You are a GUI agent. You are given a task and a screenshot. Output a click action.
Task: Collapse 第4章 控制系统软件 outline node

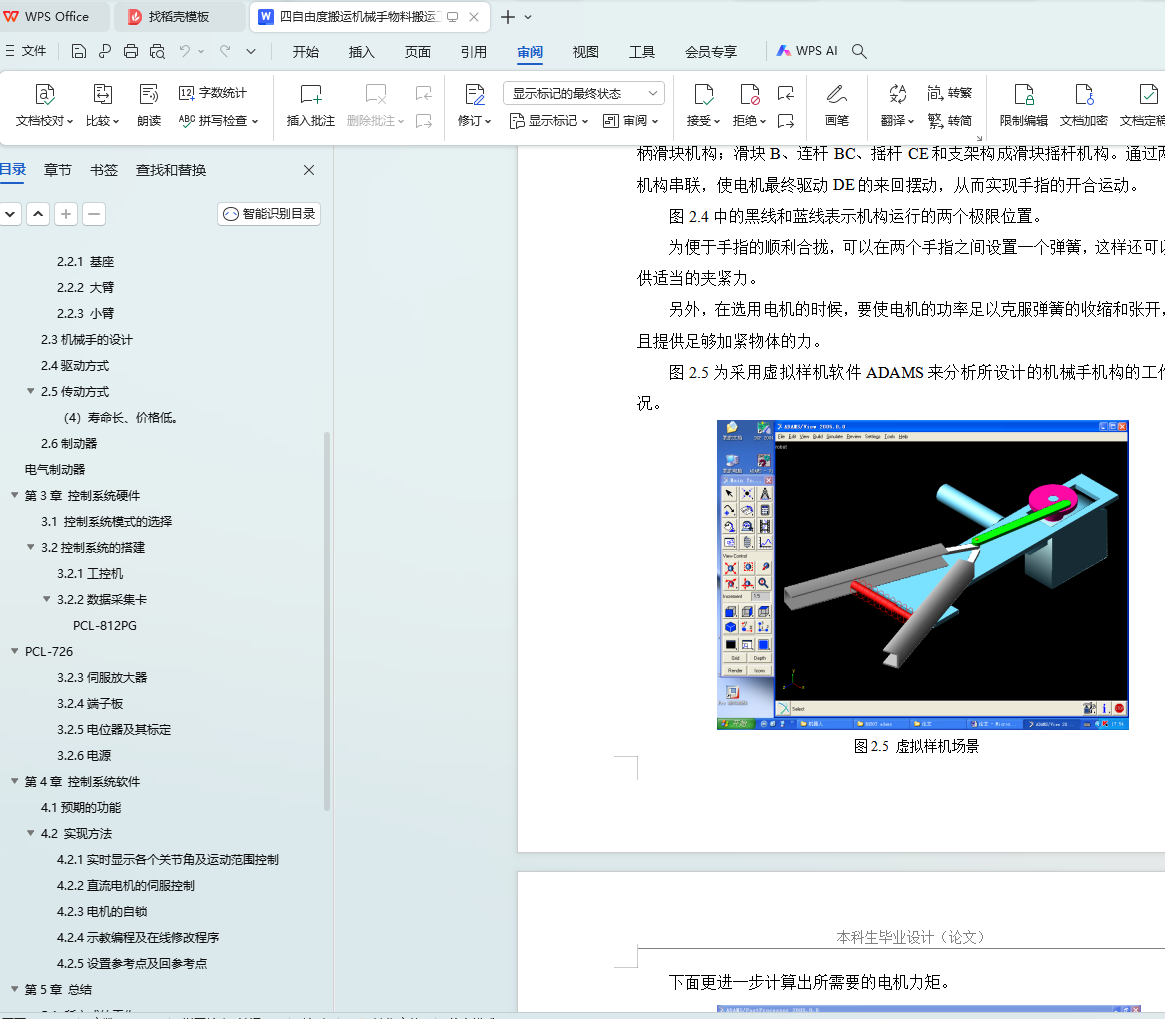click(14, 781)
